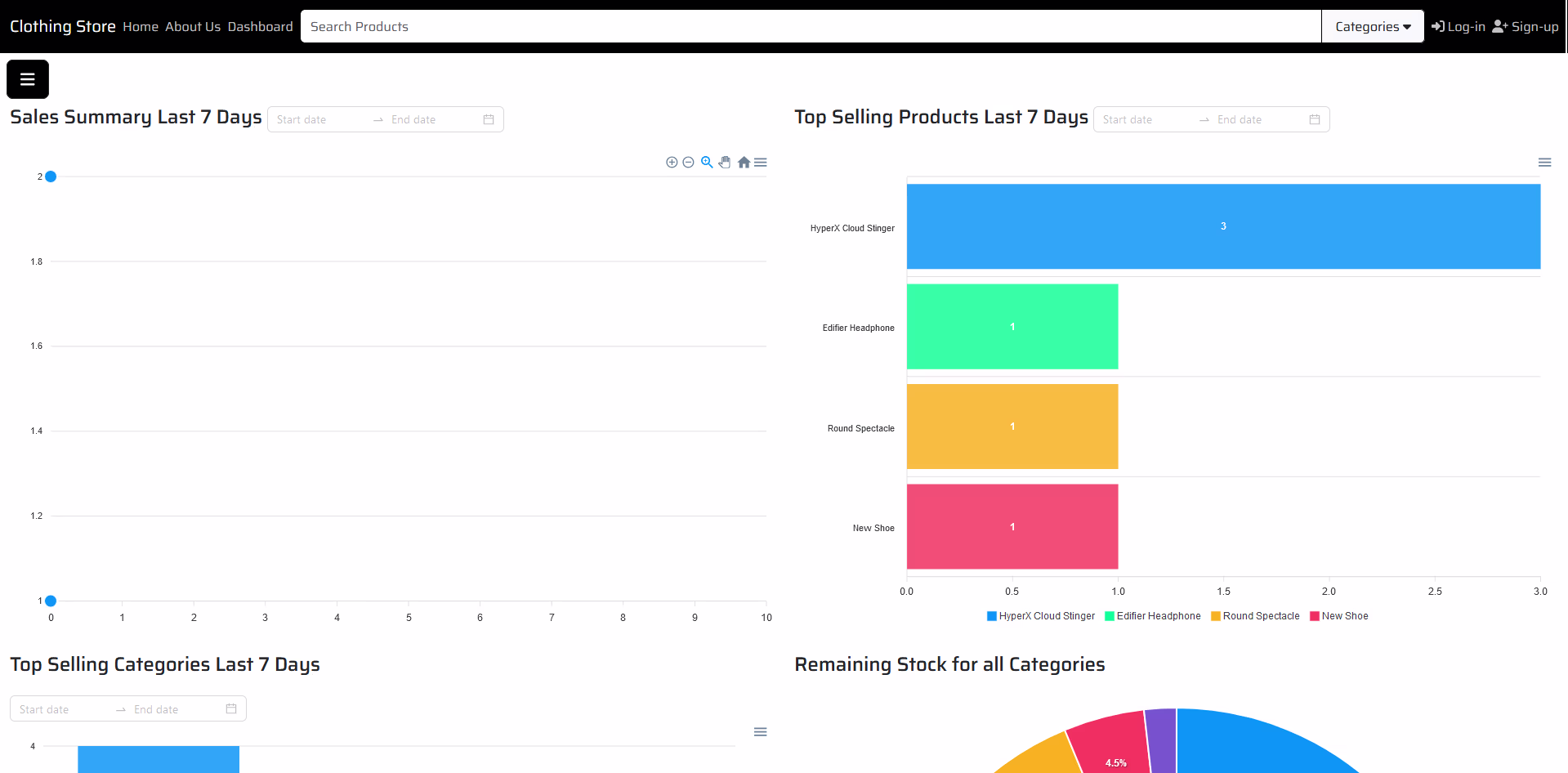Viewport: 1568px width, 773px height.
Task: Open Top Selling Products calendar picker
Action: tap(1315, 119)
